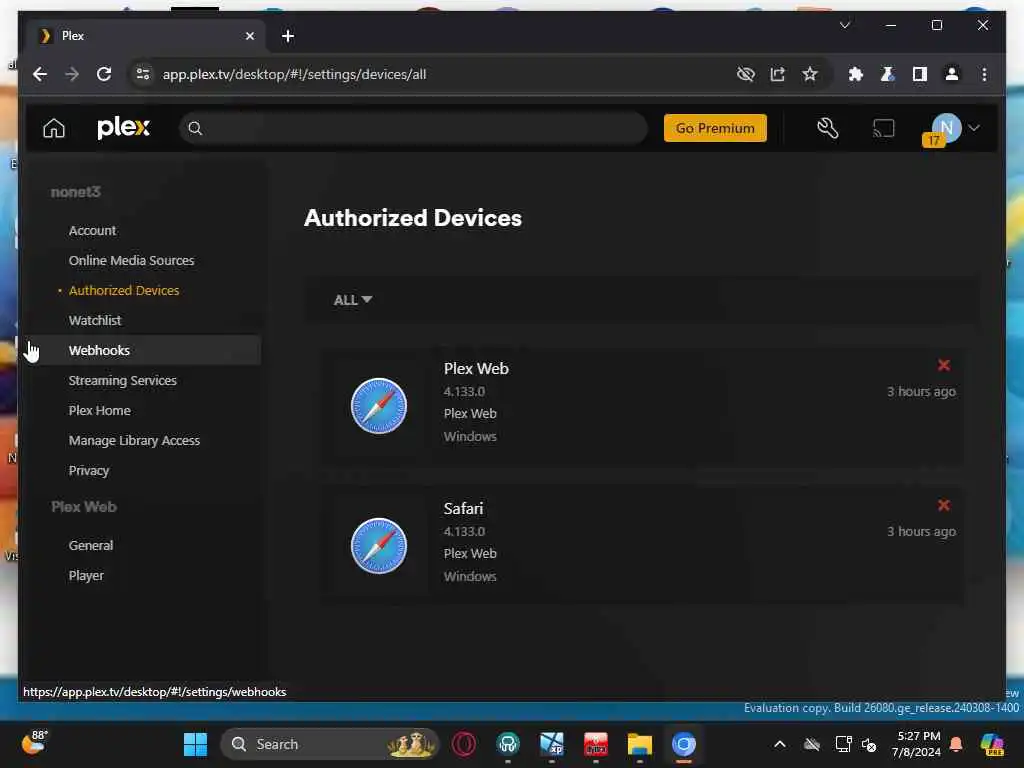Toggle the browser side panel
Image resolution: width=1024 pixels, height=768 pixels.
[x=920, y=74]
